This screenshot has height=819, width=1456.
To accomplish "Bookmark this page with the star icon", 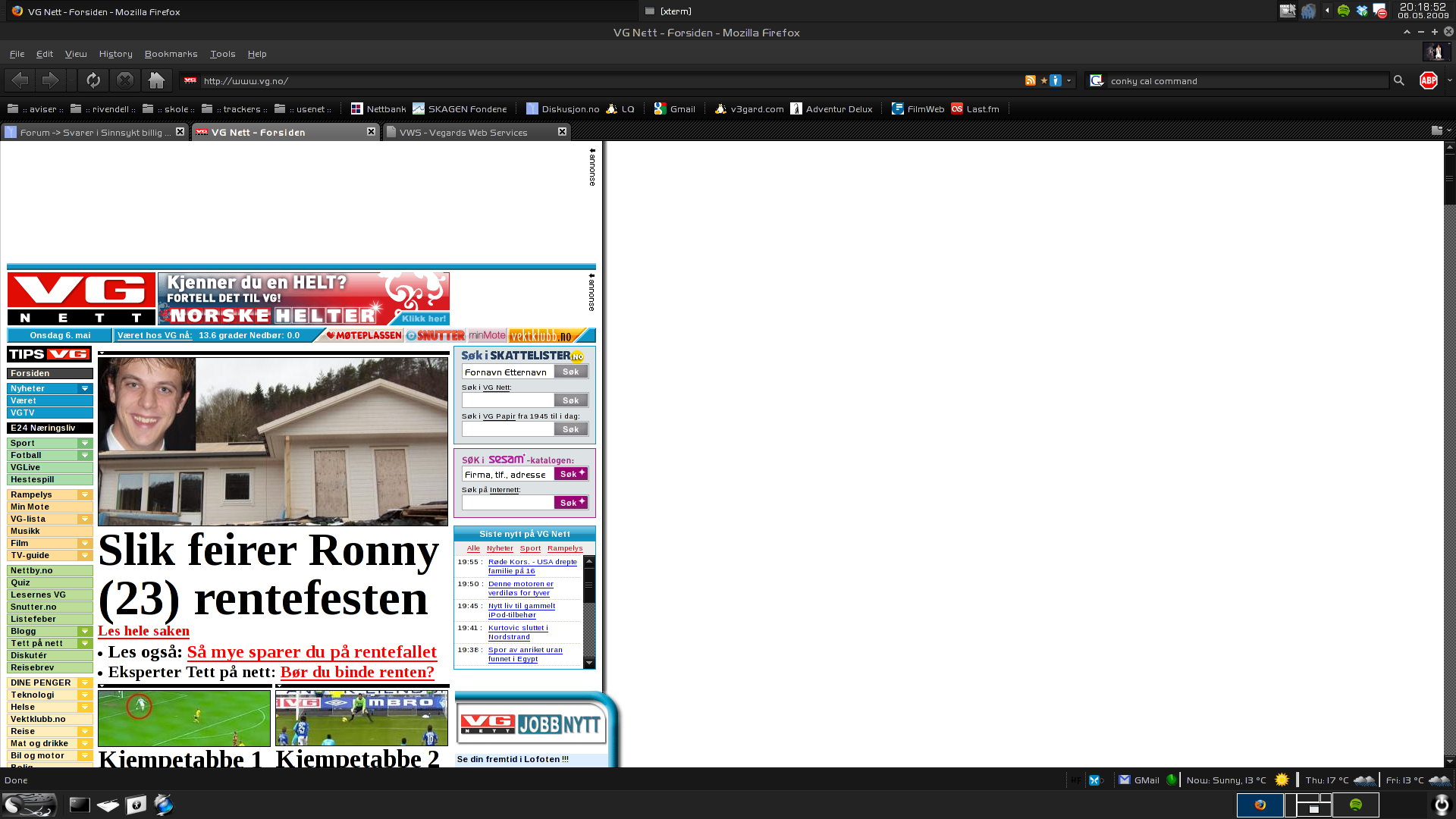I will 1043,80.
